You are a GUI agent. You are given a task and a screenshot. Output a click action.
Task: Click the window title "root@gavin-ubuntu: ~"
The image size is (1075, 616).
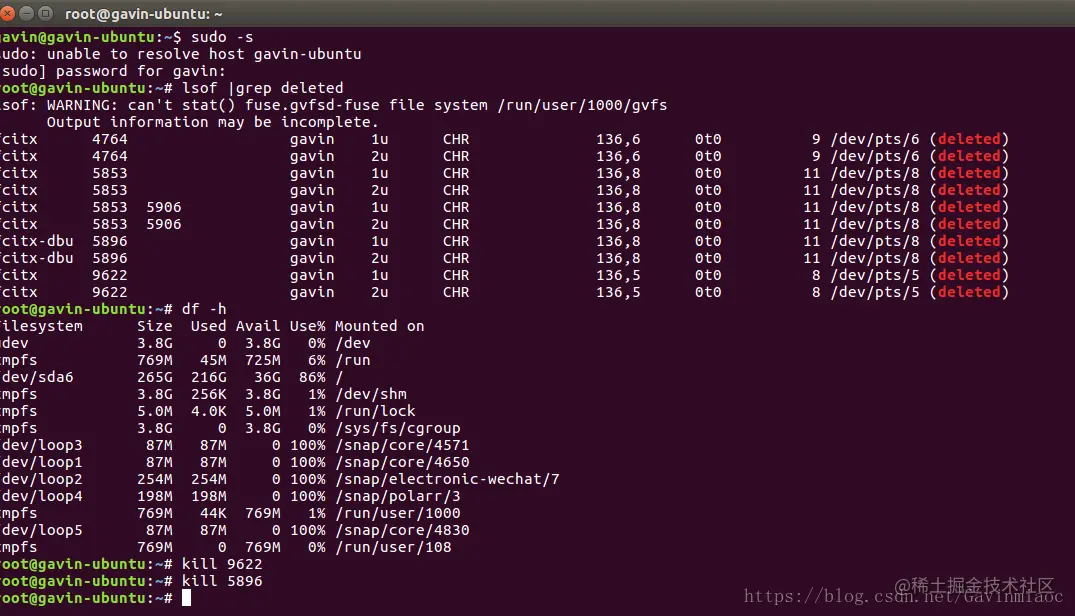pyautogui.click(x=143, y=14)
